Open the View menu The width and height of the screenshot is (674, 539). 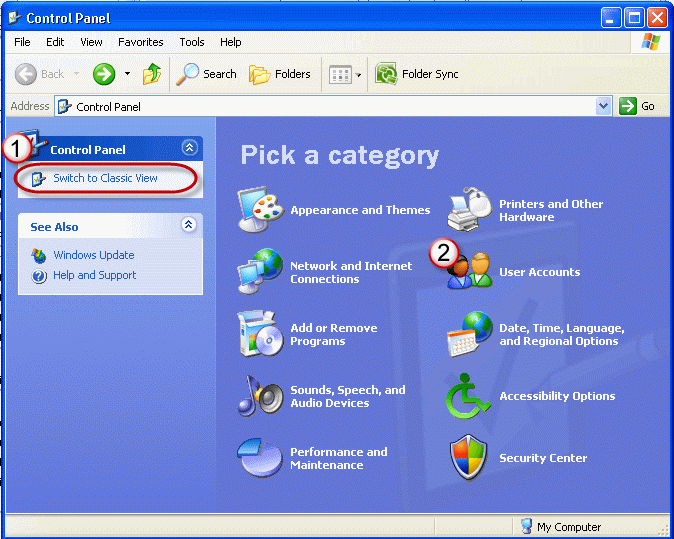91,42
